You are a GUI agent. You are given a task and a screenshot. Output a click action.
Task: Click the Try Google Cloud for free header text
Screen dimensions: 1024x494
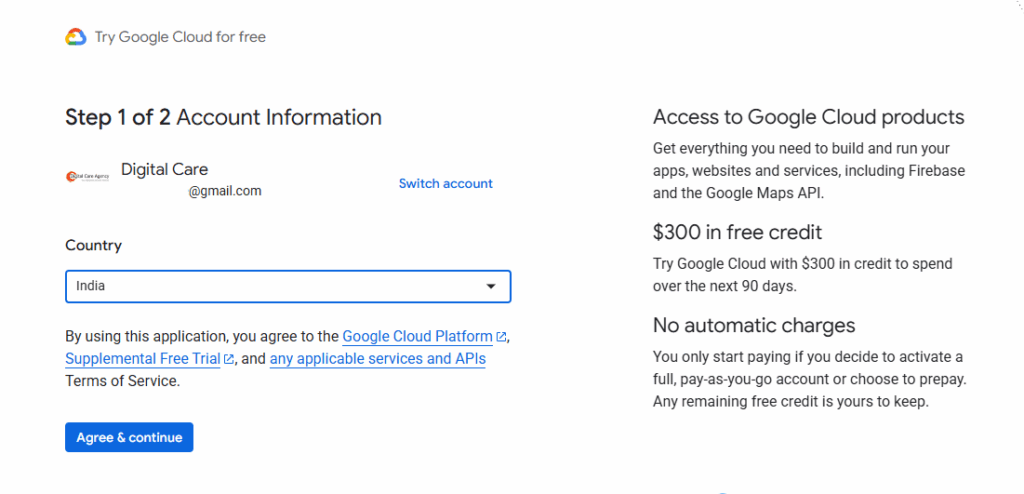[180, 37]
